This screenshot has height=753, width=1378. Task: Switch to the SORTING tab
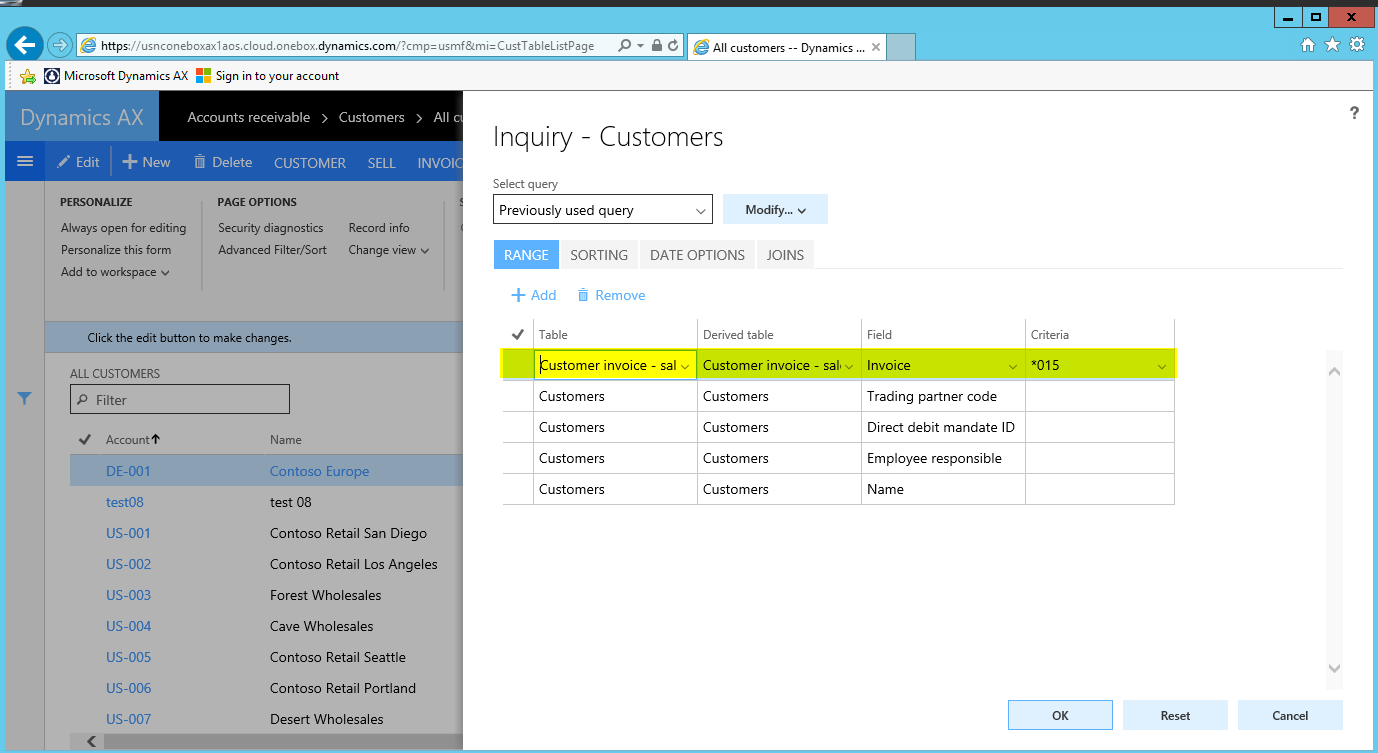599,255
